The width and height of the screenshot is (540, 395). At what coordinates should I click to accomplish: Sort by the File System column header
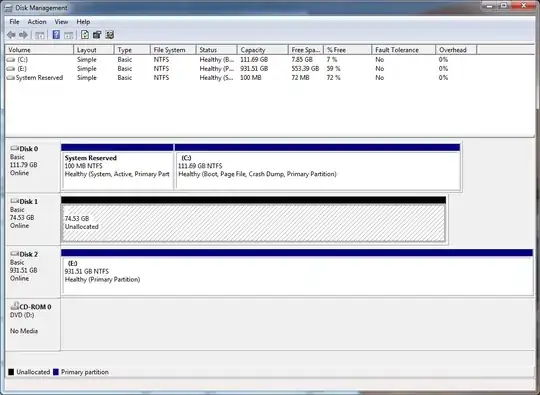click(173, 50)
